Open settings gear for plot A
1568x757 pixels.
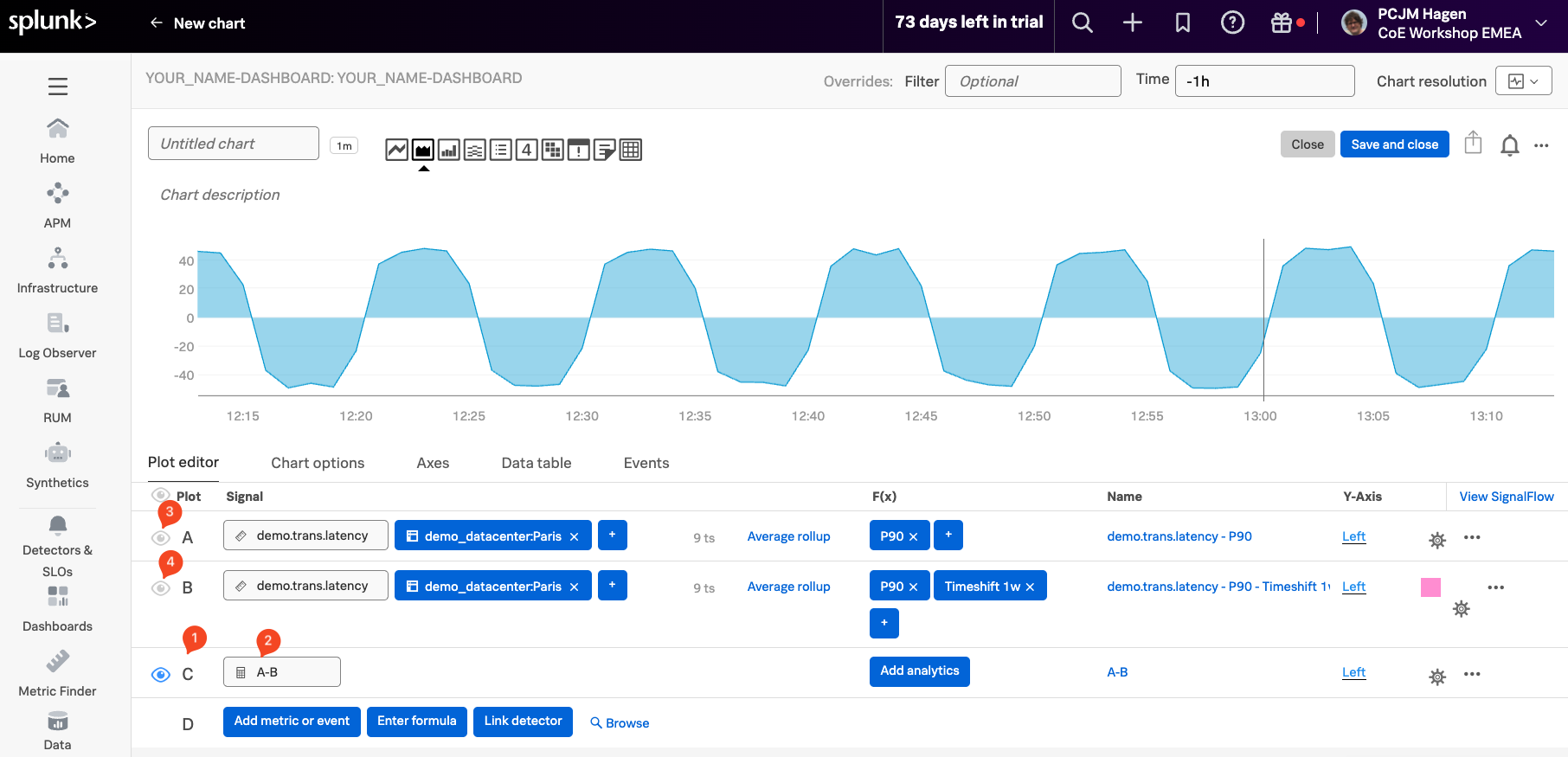click(1436, 540)
